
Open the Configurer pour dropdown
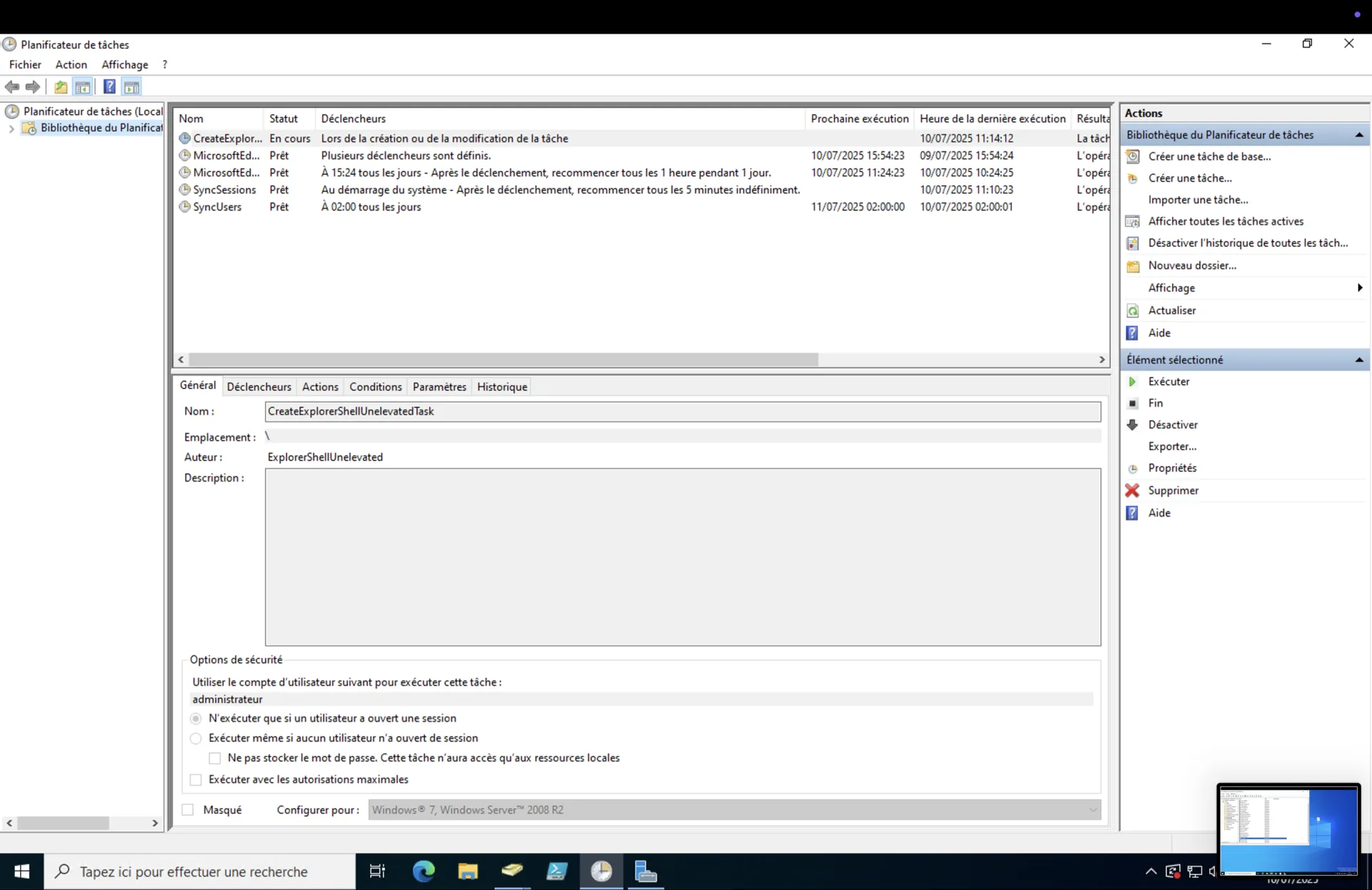(x=735, y=810)
